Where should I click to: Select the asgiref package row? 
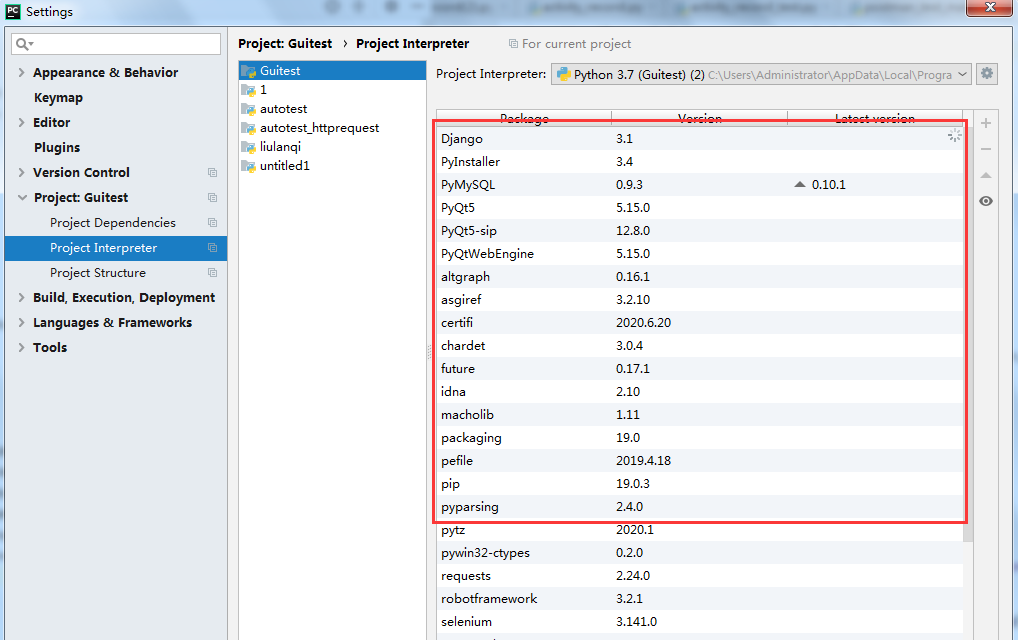[x=699, y=300]
